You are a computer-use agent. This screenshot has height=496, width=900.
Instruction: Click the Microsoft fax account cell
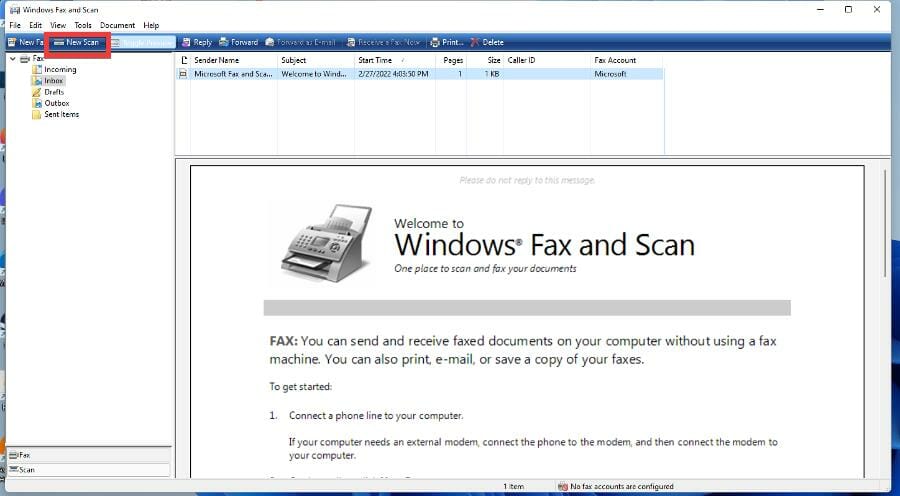(610, 74)
